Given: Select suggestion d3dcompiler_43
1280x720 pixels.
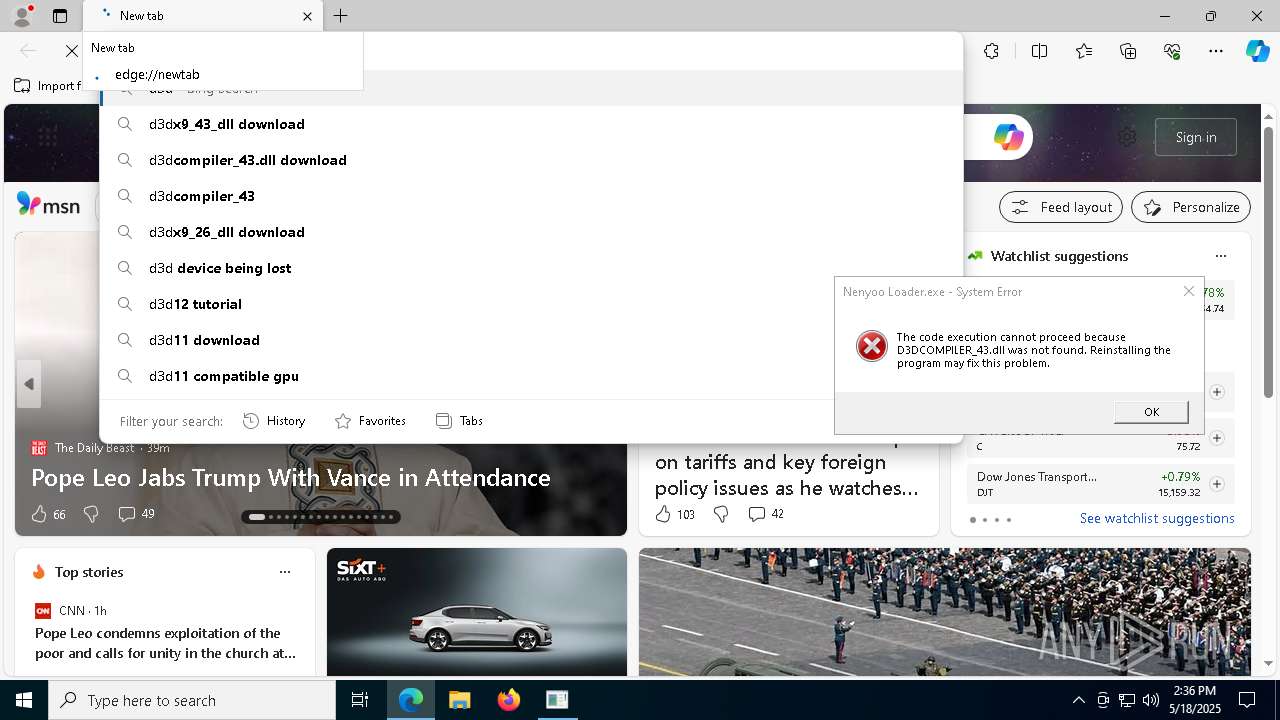Looking at the screenshot, I should click(531, 196).
